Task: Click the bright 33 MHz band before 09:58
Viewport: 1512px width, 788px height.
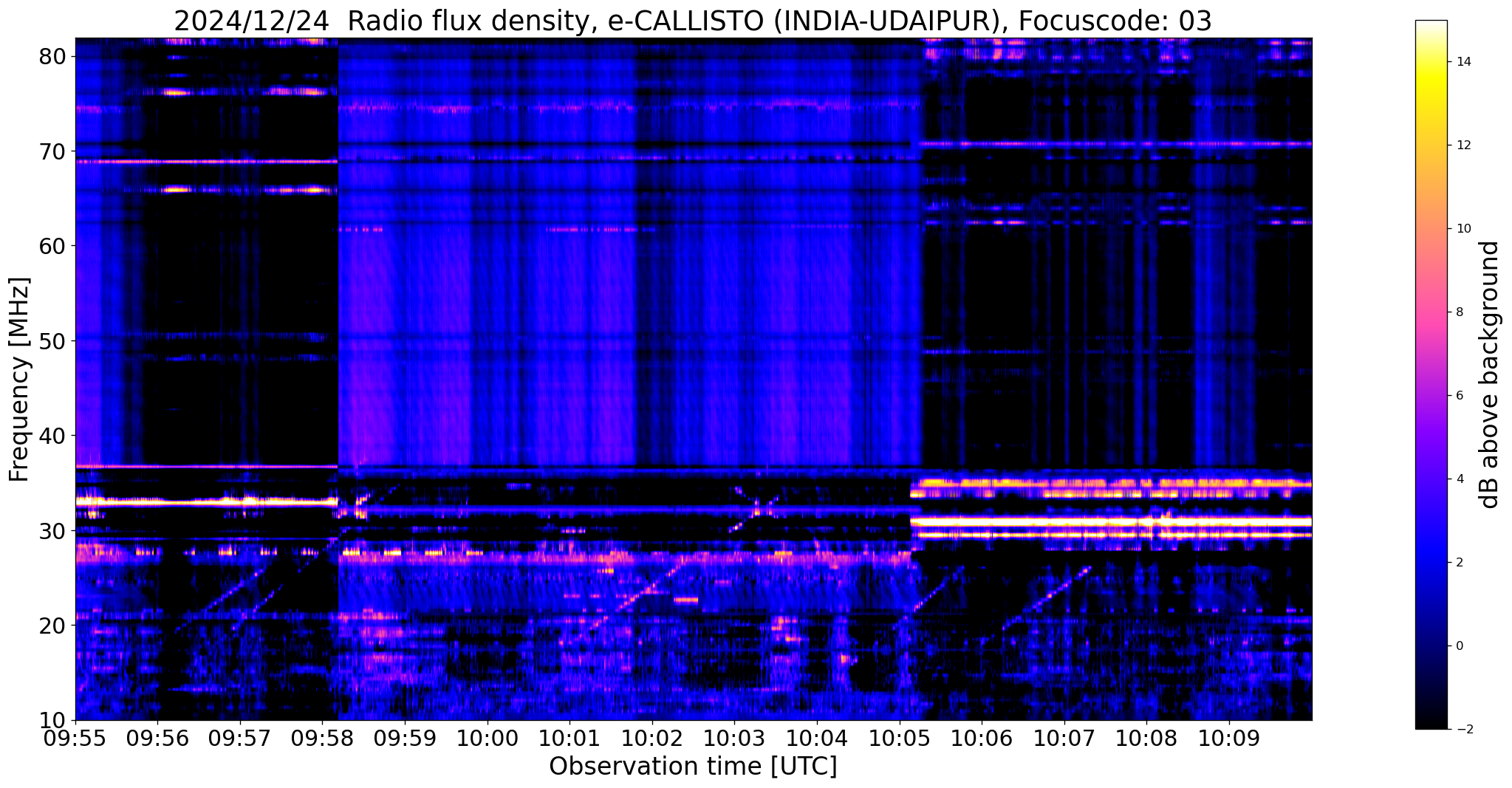Action: [206, 502]
